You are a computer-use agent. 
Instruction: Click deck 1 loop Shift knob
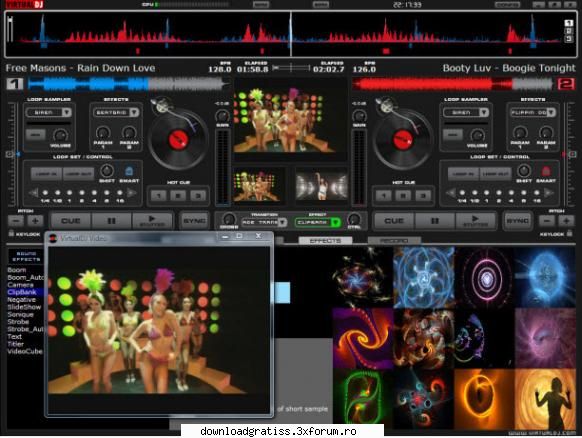click(107, 171)
